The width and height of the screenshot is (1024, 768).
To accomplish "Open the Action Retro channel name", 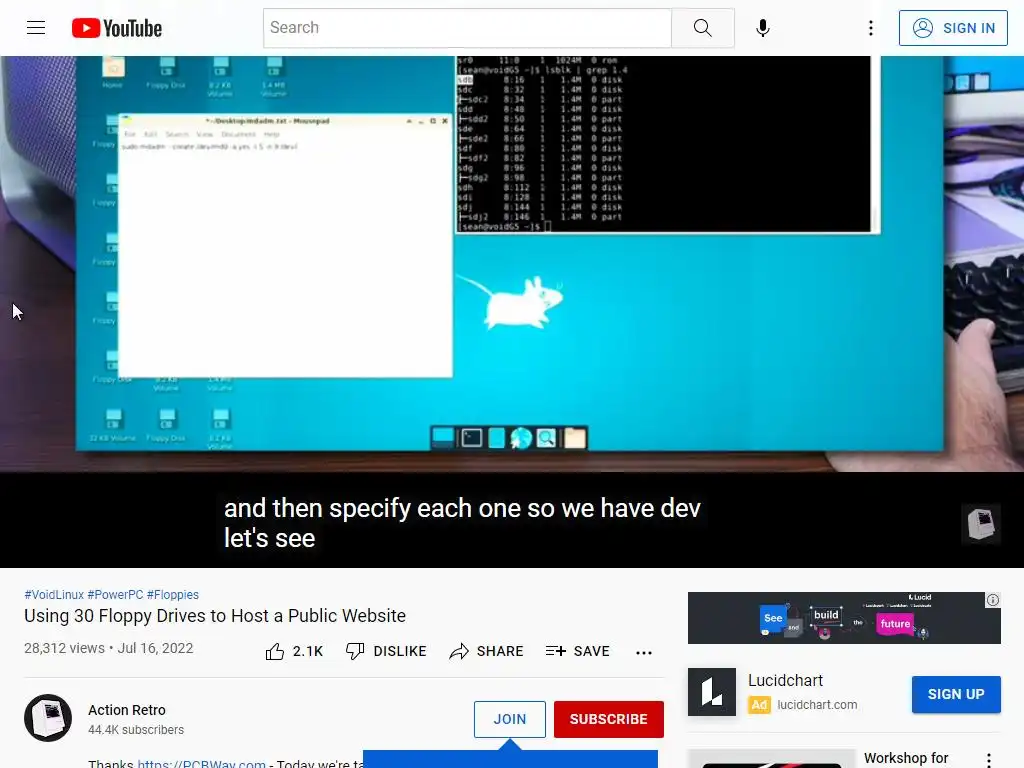I will (127, 710).
